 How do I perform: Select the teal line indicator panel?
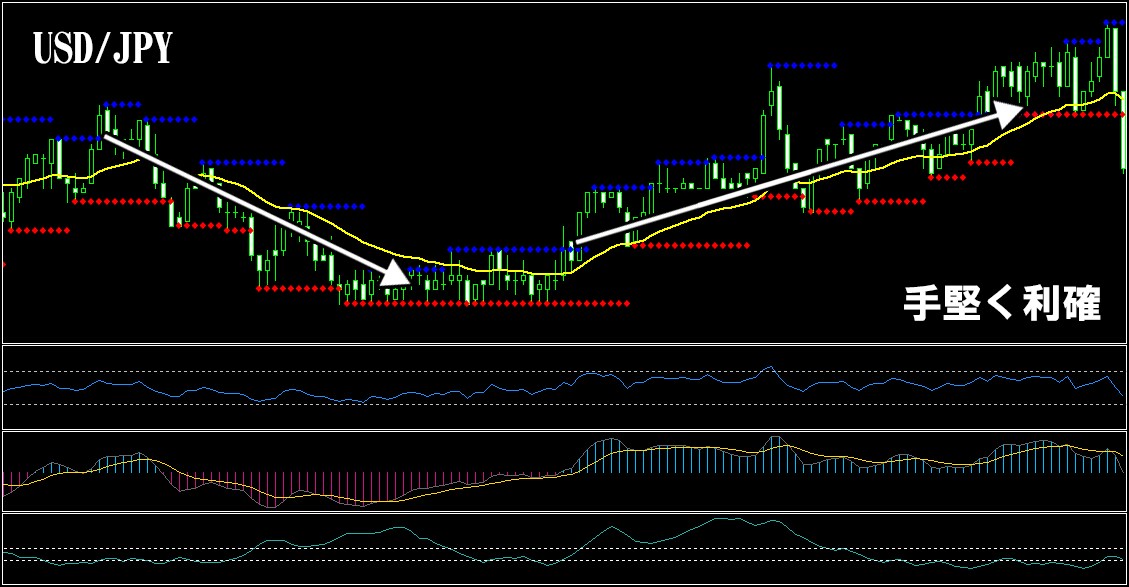pyautogui.click(x=564, y=548)
